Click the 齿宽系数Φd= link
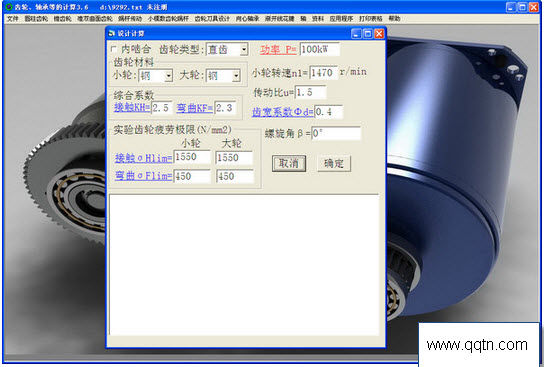544x367 pixels. 283,112
